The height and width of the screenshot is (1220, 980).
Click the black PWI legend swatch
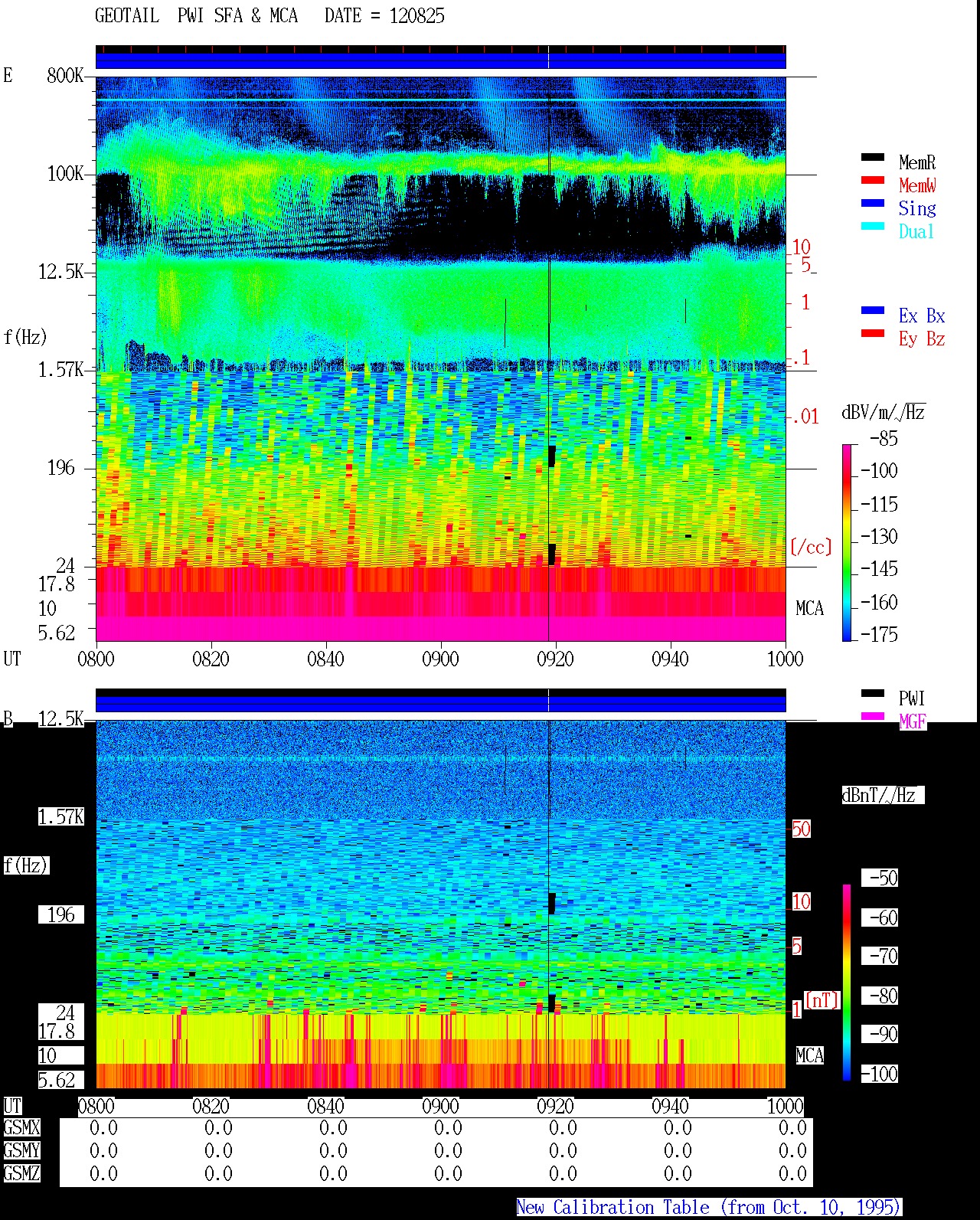tap(873, 694)
